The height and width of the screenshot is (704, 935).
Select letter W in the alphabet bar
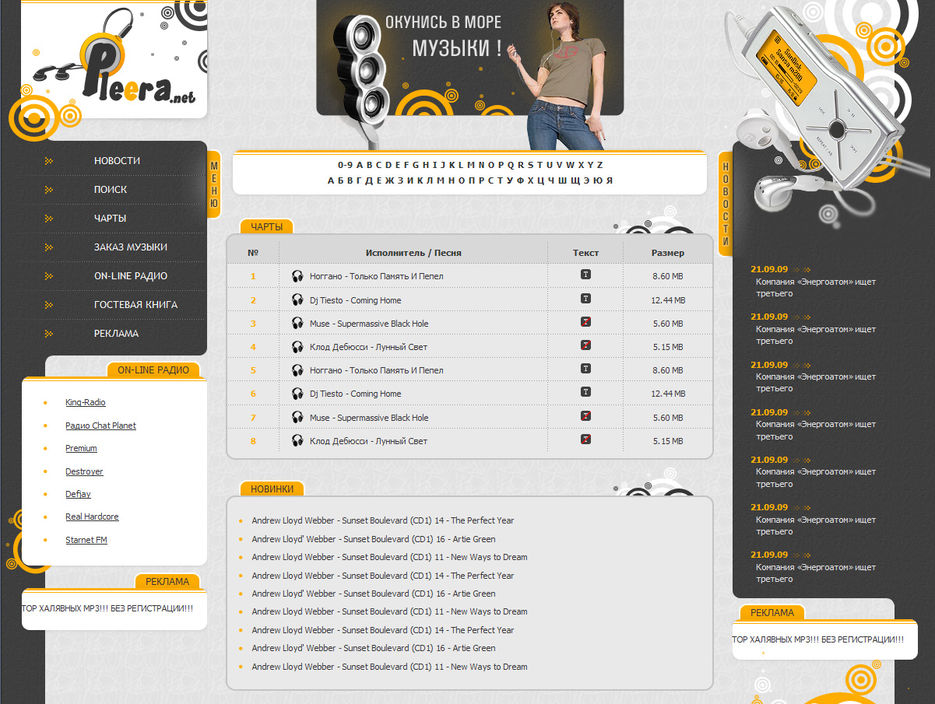570,165
